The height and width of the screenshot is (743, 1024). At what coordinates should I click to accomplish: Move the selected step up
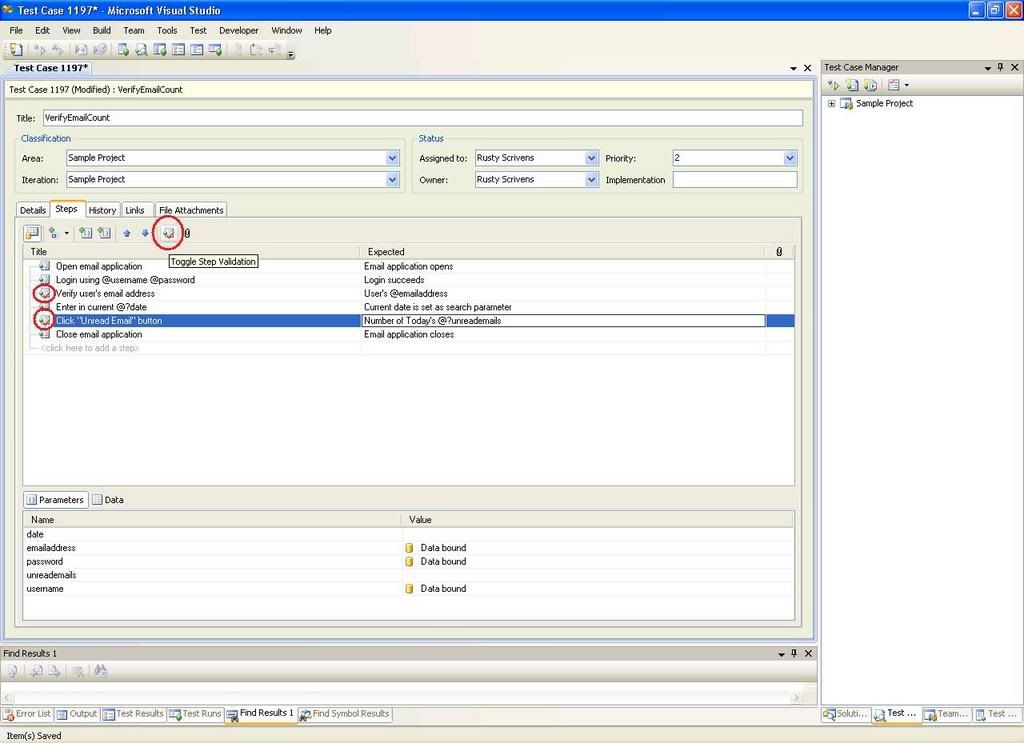(x=127, y=233)
